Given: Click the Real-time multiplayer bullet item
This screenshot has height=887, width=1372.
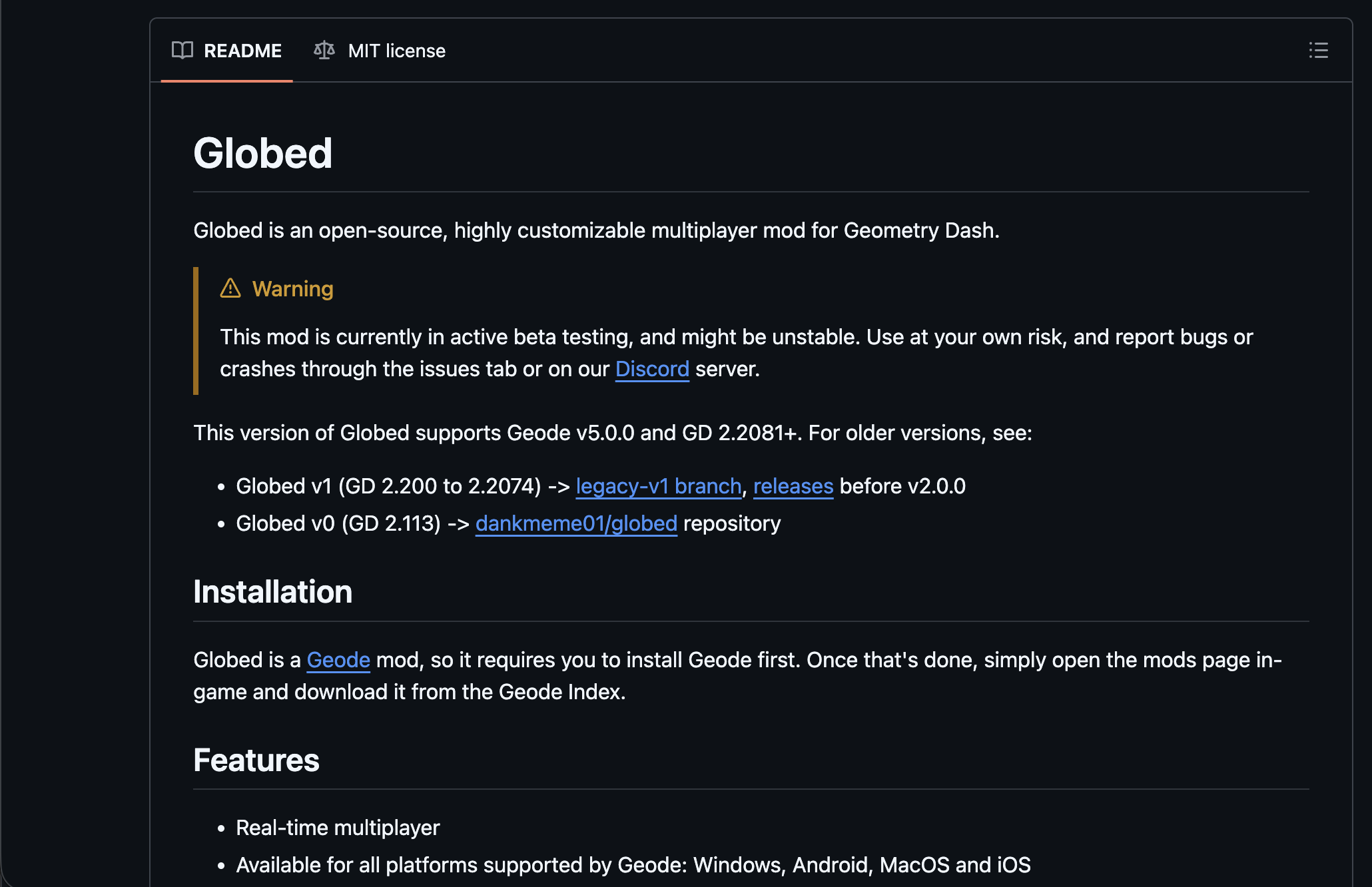Looking at the screenshot, I should point(338,828).
